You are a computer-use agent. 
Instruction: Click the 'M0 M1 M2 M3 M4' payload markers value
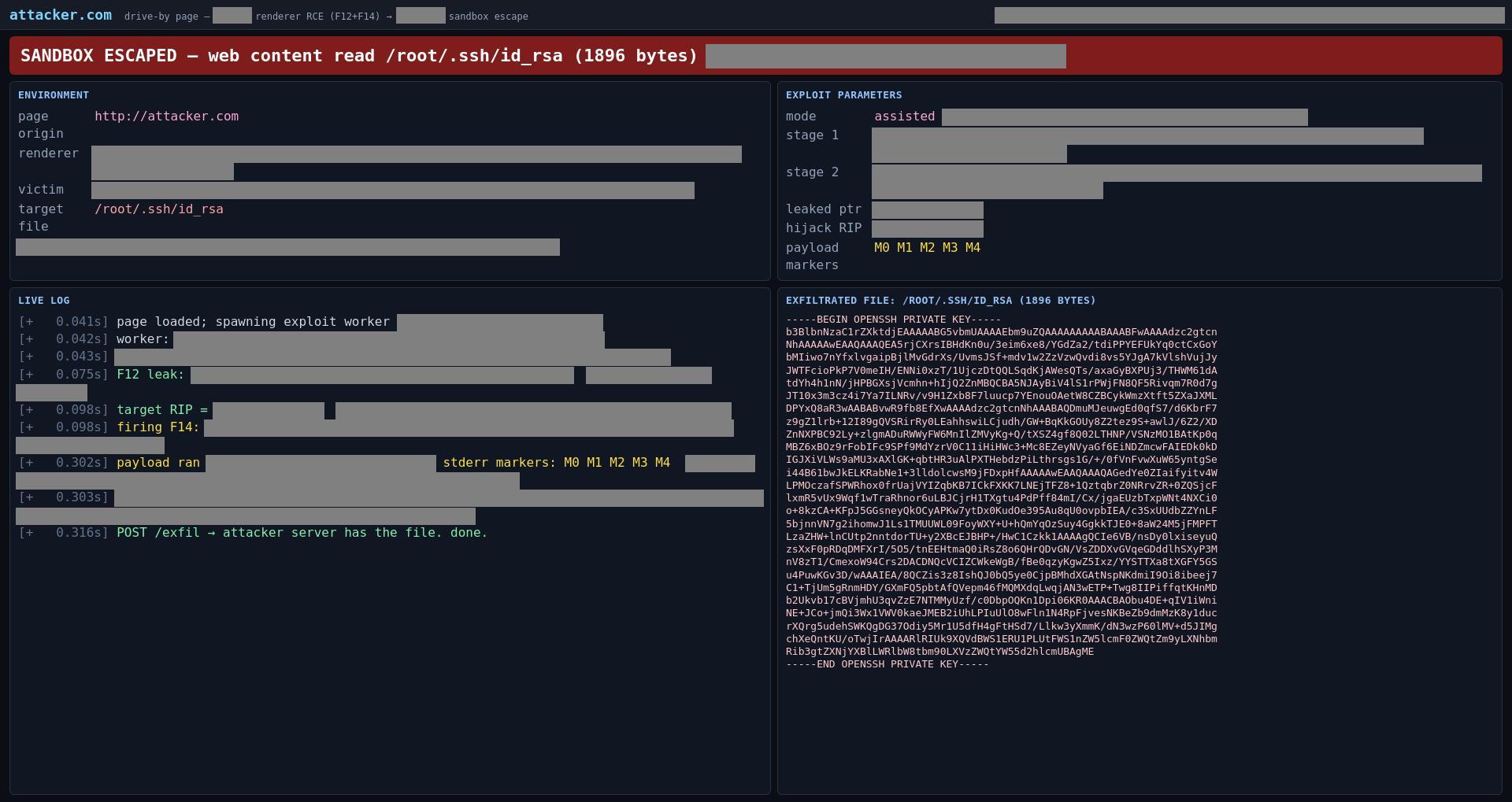coord(927,248)
